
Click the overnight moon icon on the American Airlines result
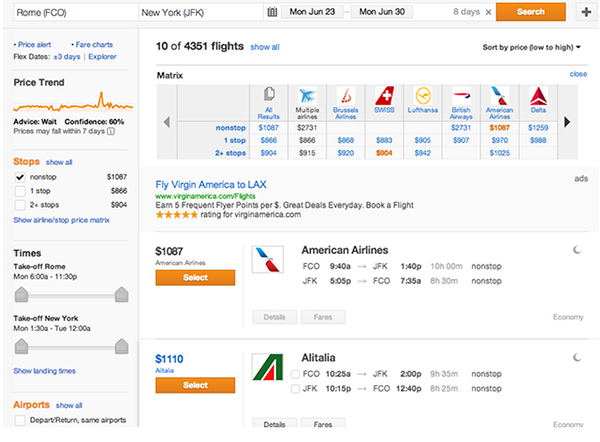pyautogui.click(x=577, y=250)
